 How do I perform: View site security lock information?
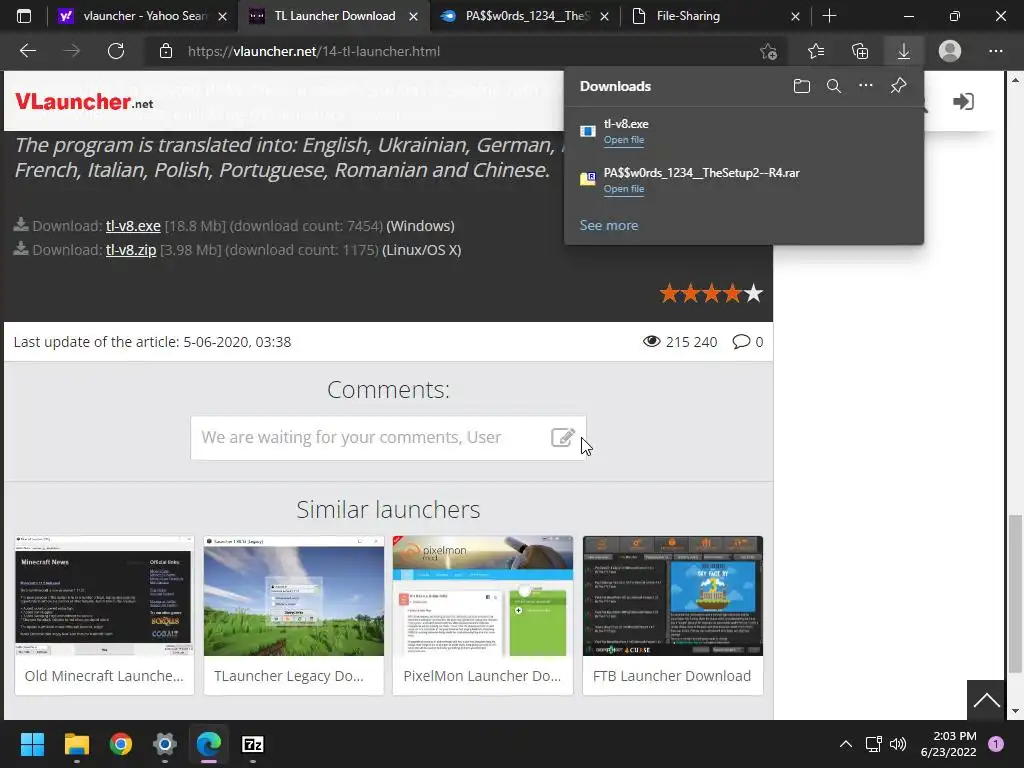[x=166, y=51]
